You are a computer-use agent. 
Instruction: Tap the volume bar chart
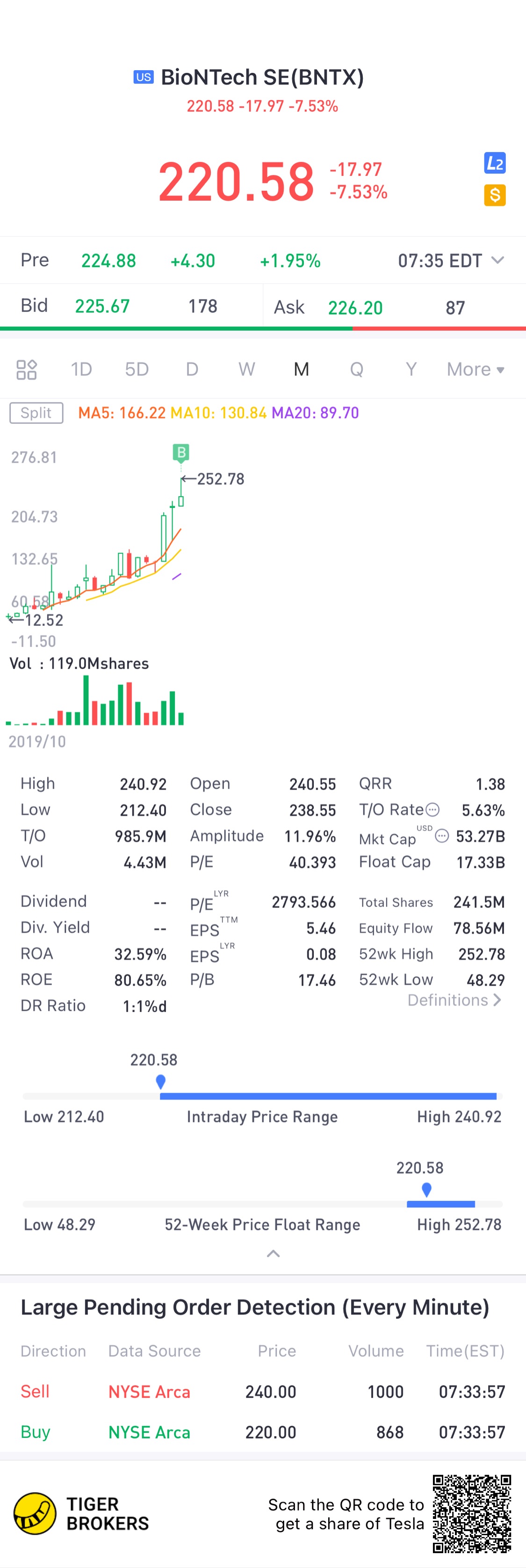[x=95, y=701]
